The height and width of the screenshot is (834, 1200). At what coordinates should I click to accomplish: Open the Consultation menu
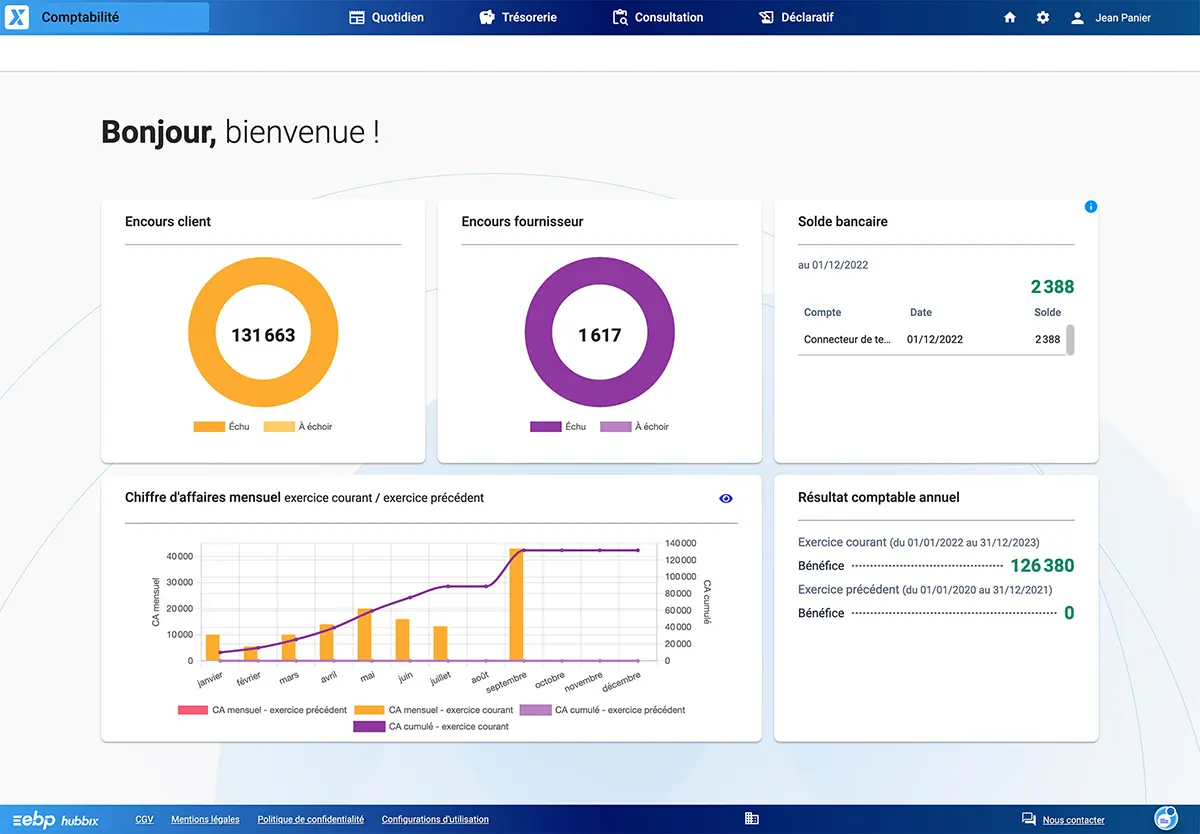click(657, 17)
